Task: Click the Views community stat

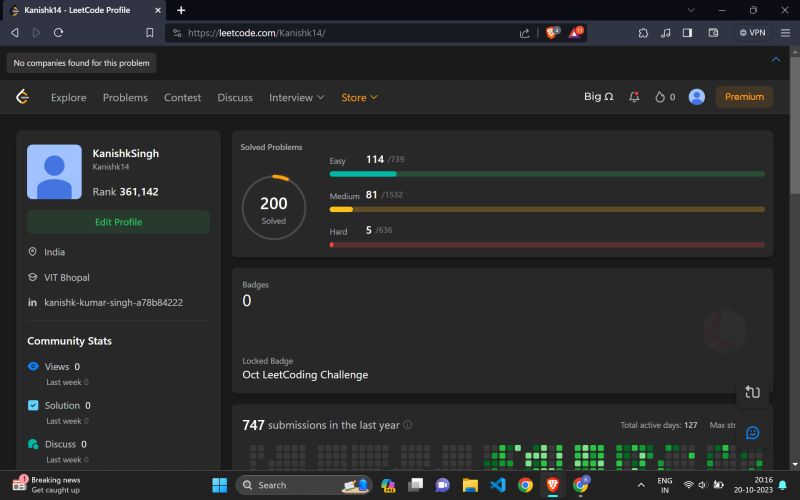Action: click(x=54, y=367)
